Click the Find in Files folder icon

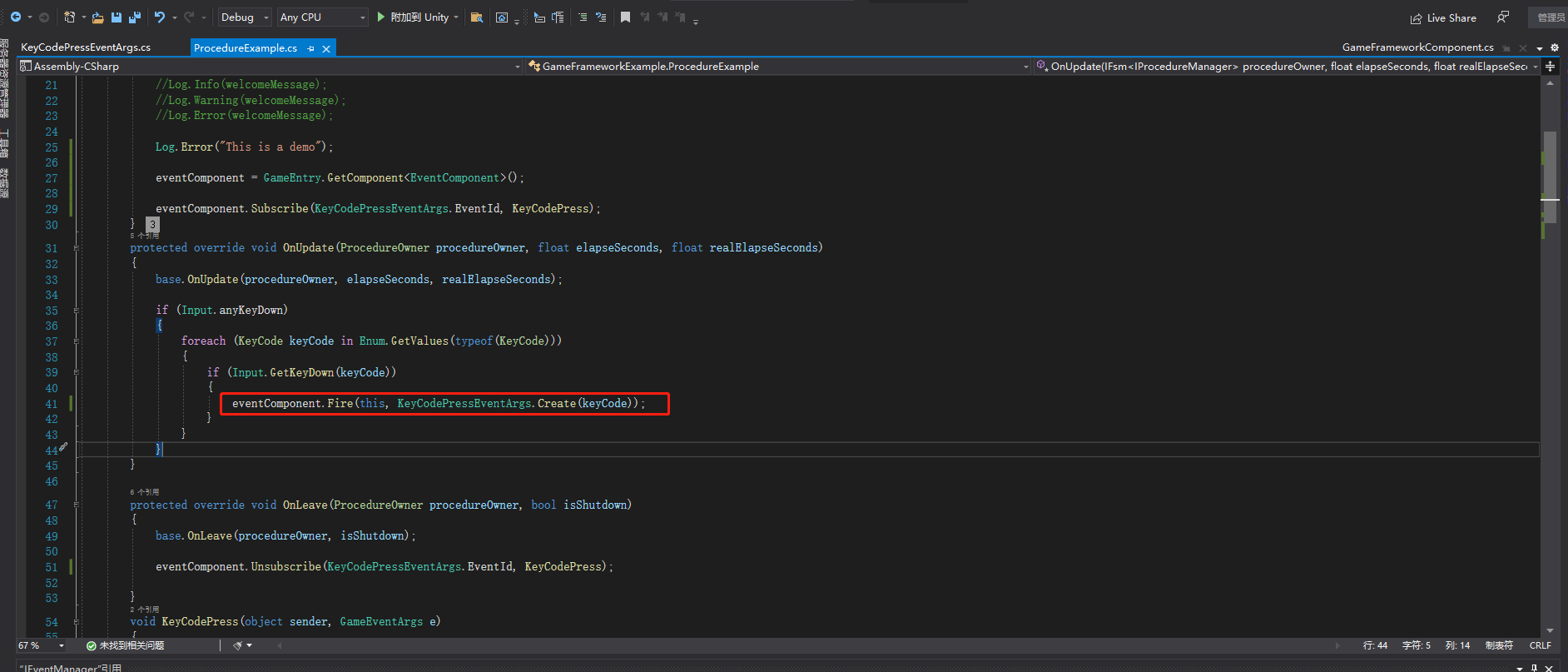477,17
